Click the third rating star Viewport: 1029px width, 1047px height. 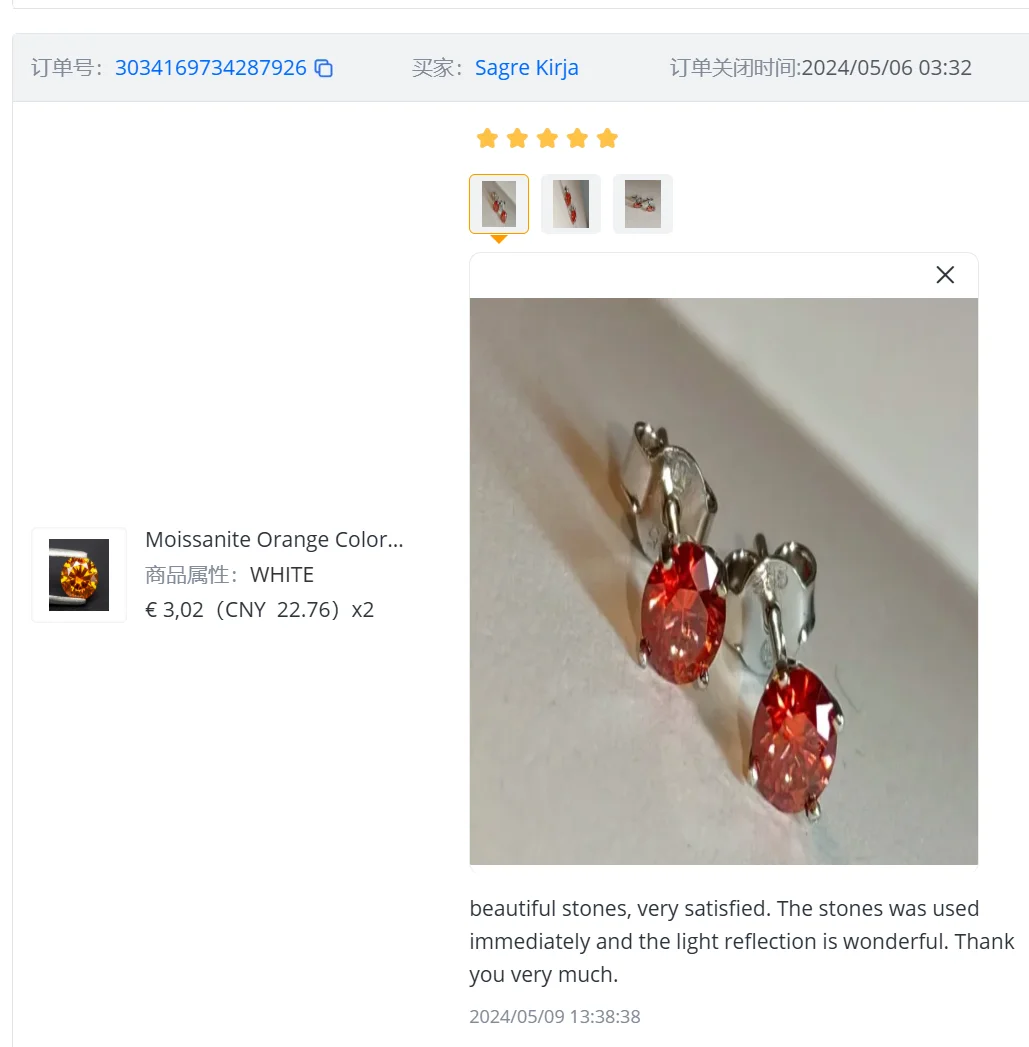pyautogui.click(x=548, y=138)
